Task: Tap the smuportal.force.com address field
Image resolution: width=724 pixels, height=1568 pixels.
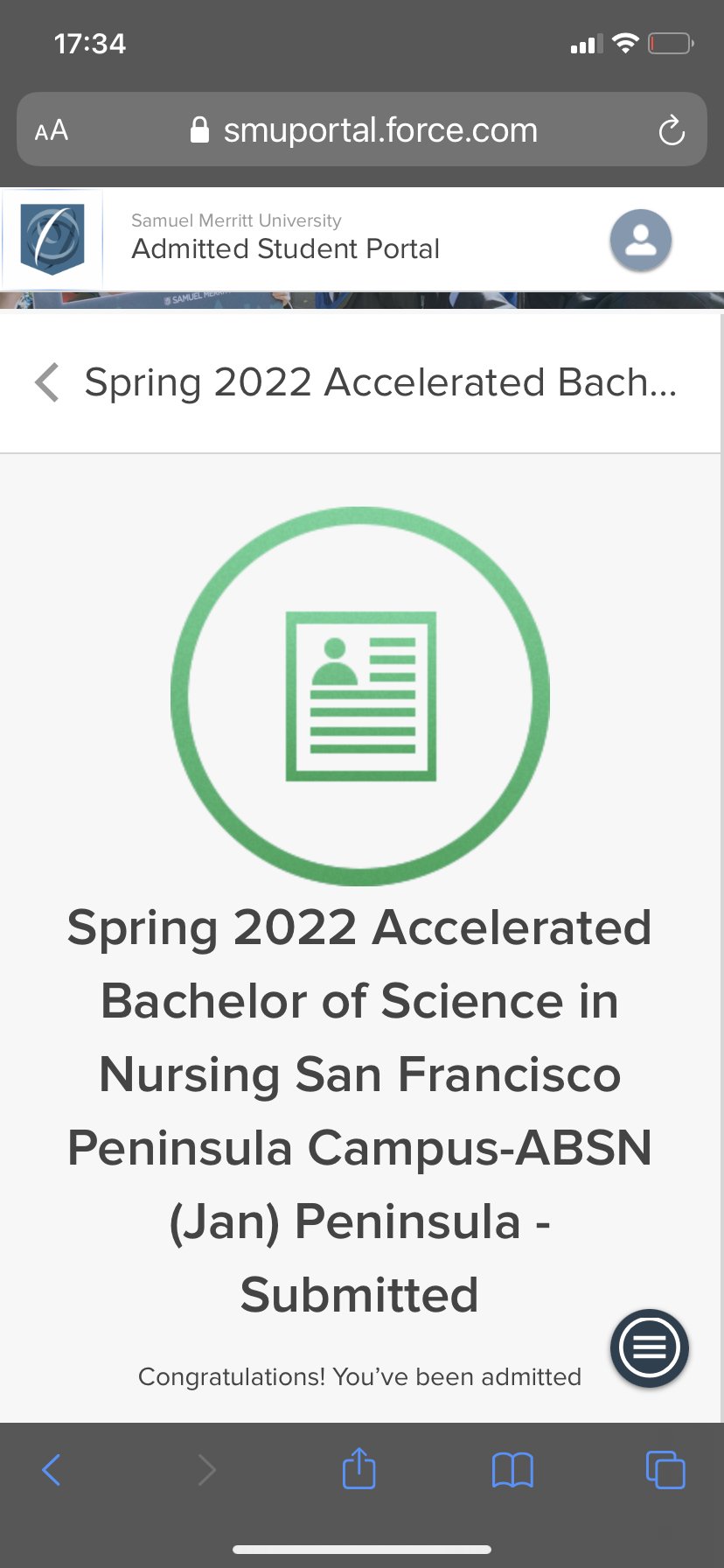Action: point(362,129)
